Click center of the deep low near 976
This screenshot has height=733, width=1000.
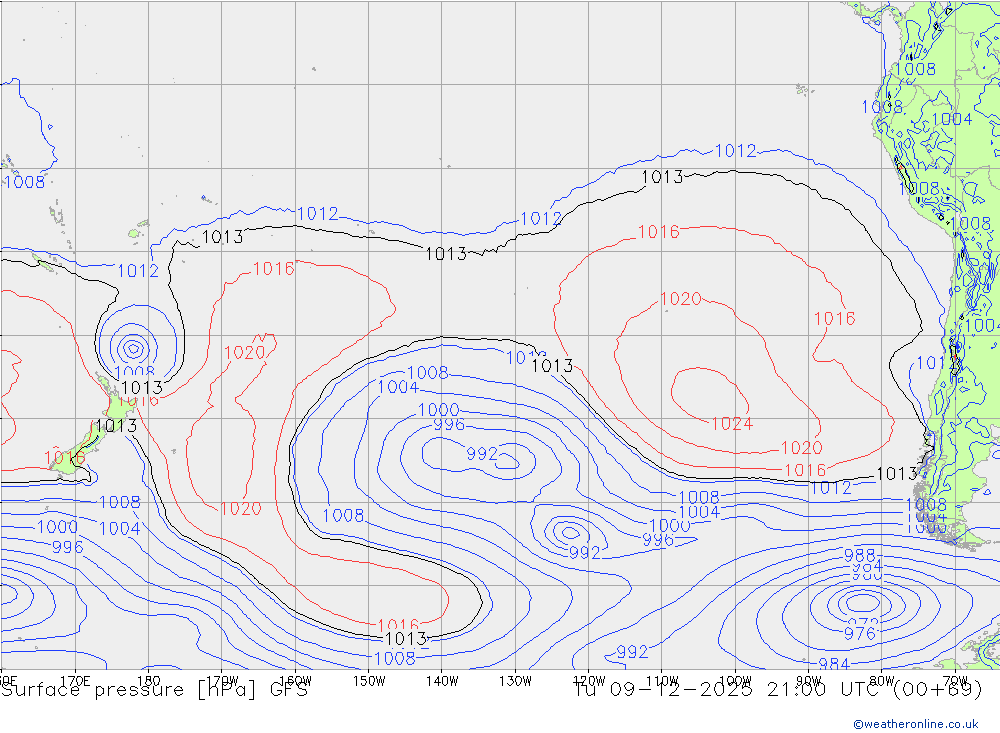coord(860,602)
